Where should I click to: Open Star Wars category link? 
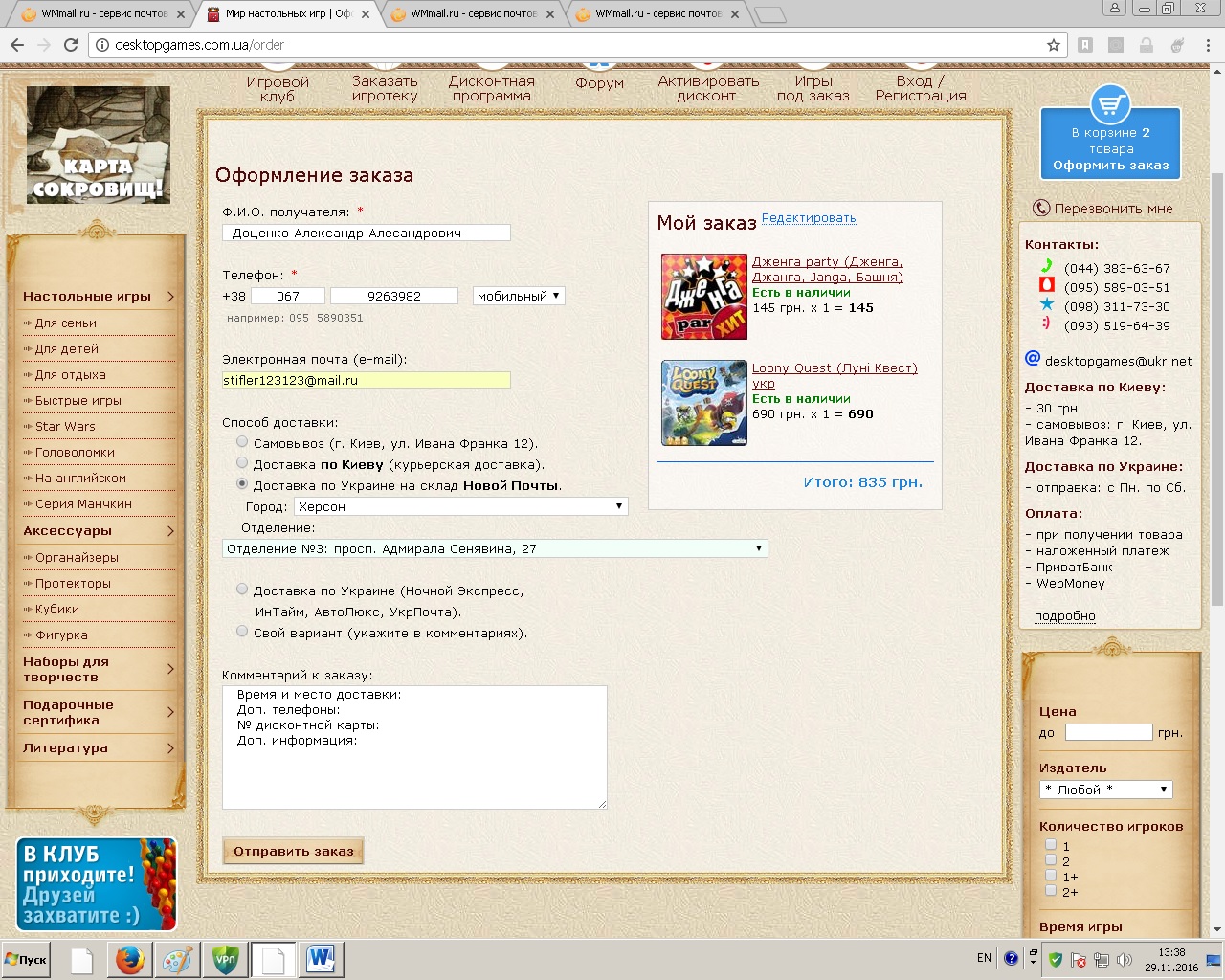pyautogui.click(x=65, y=427)
